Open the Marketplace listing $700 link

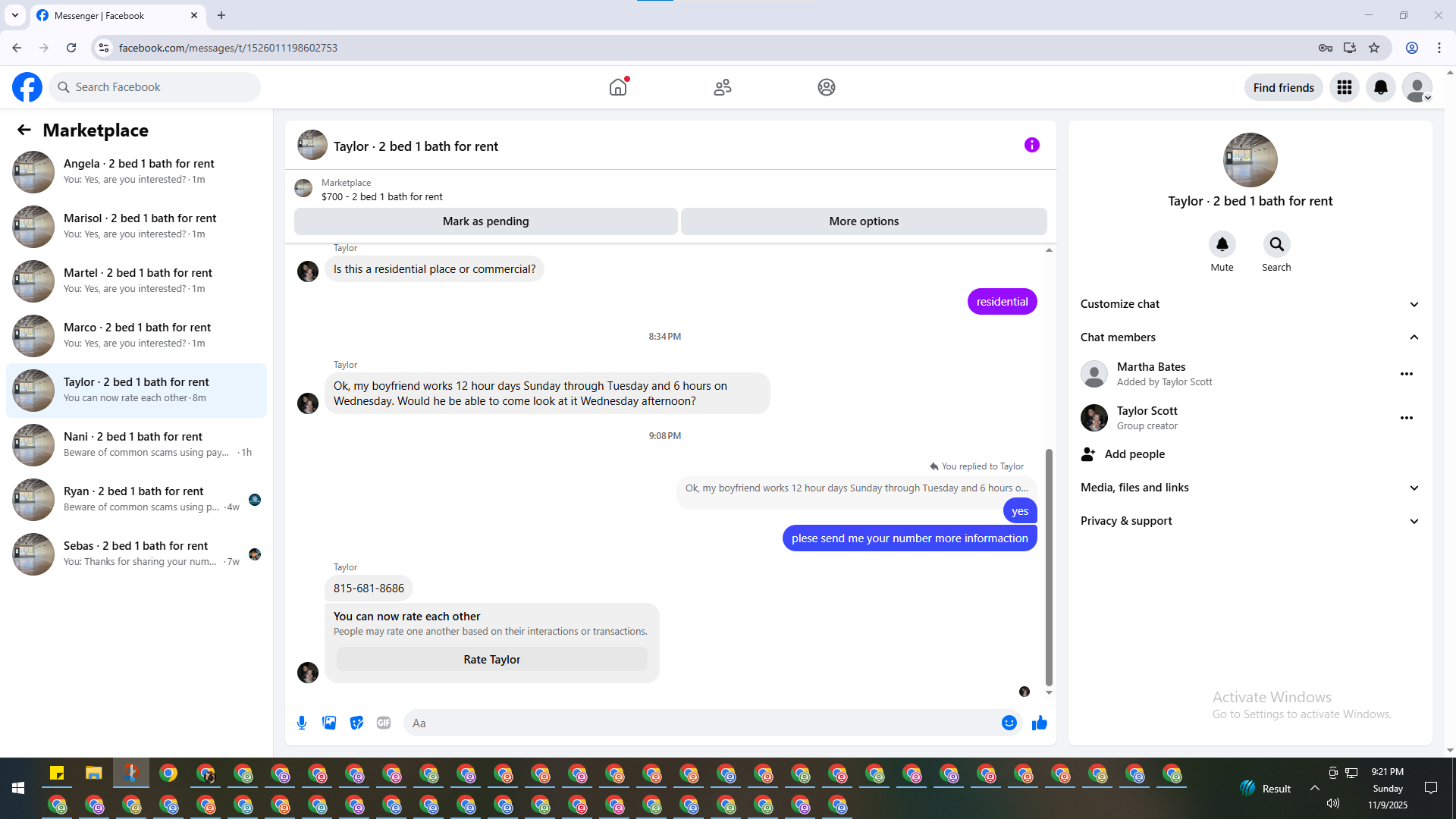(382, 196)
